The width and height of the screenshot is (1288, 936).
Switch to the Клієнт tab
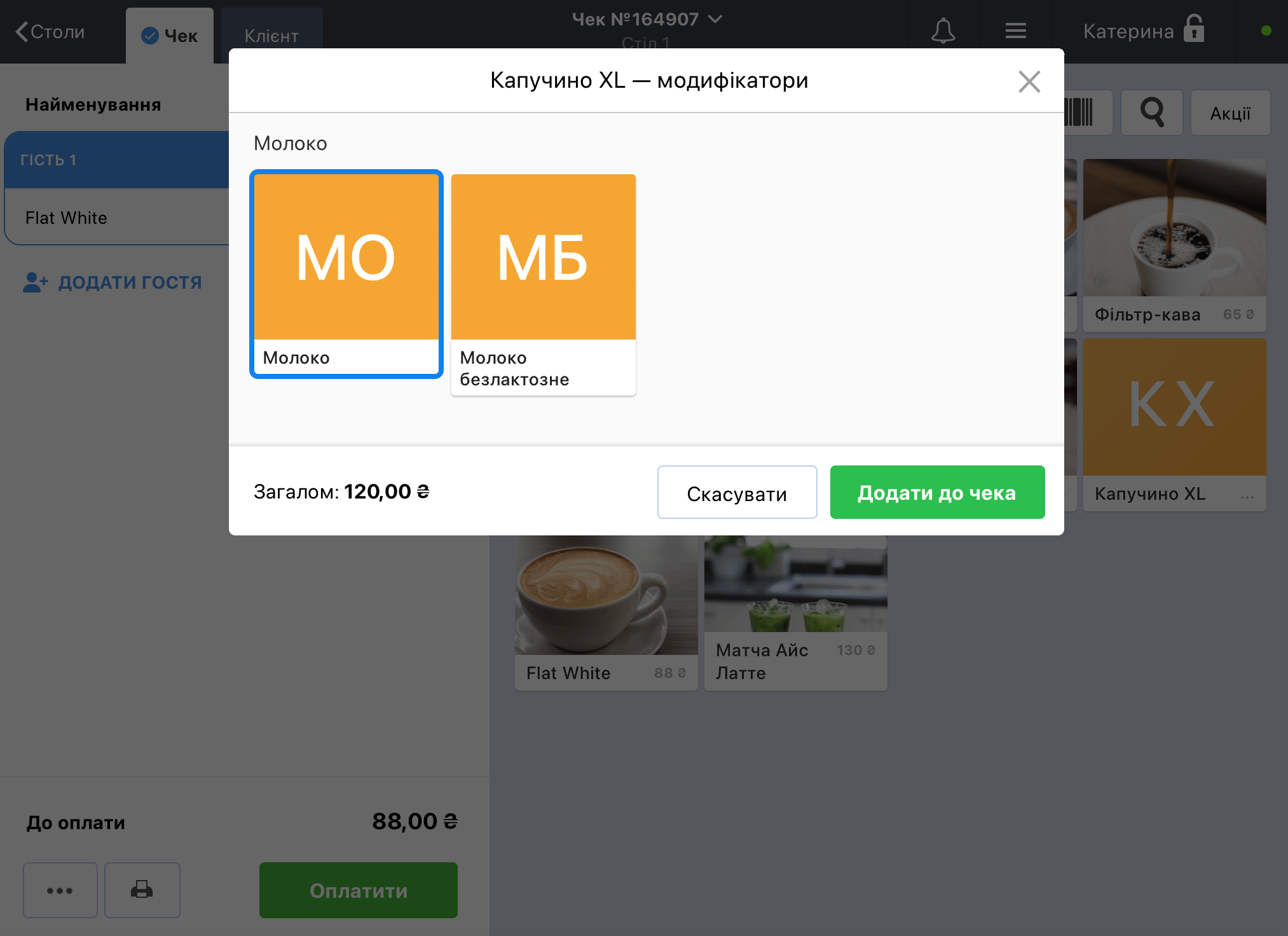(x=271, y=36)
